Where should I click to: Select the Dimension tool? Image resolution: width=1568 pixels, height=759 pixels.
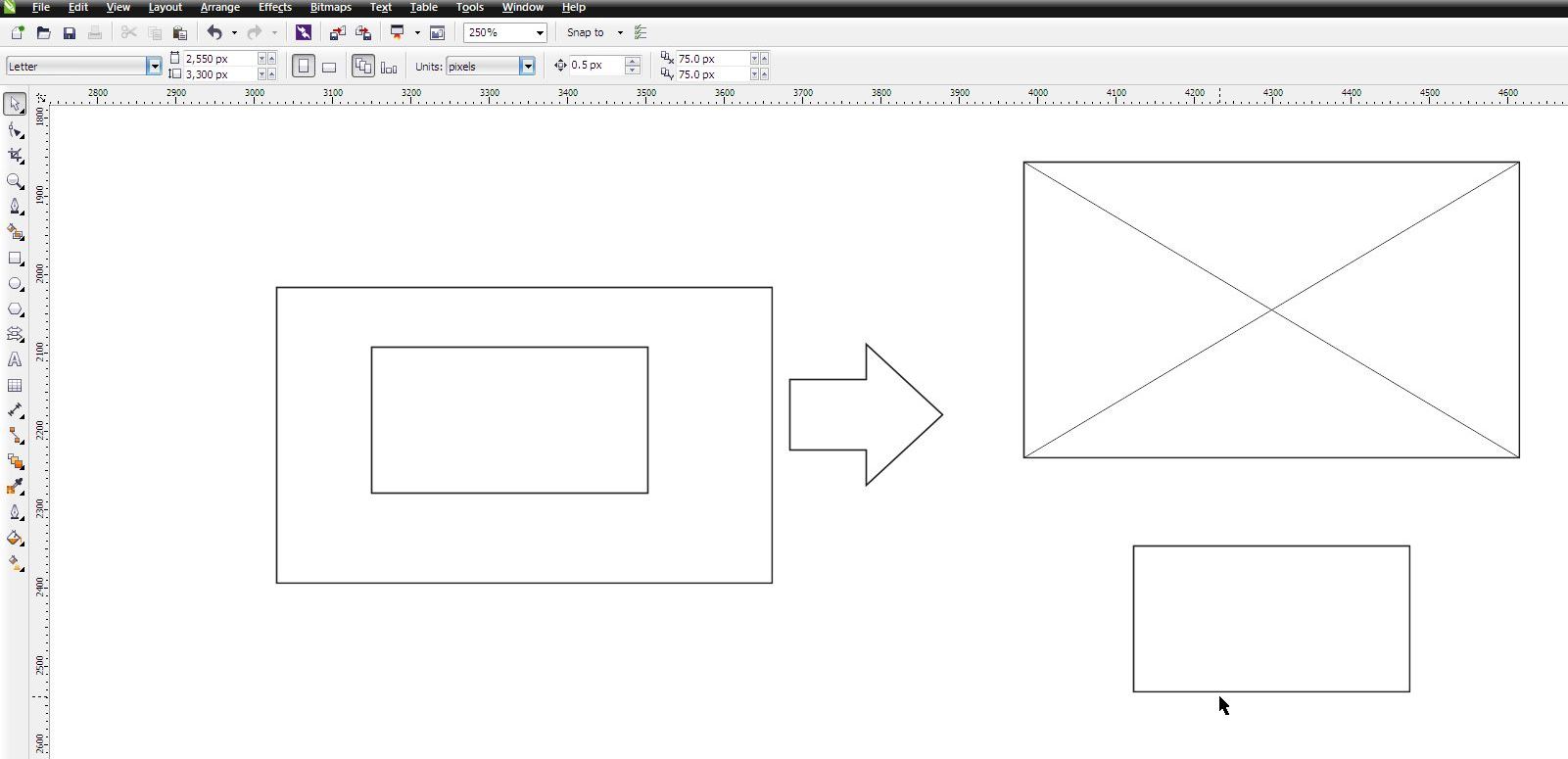[x=15, y=410]
